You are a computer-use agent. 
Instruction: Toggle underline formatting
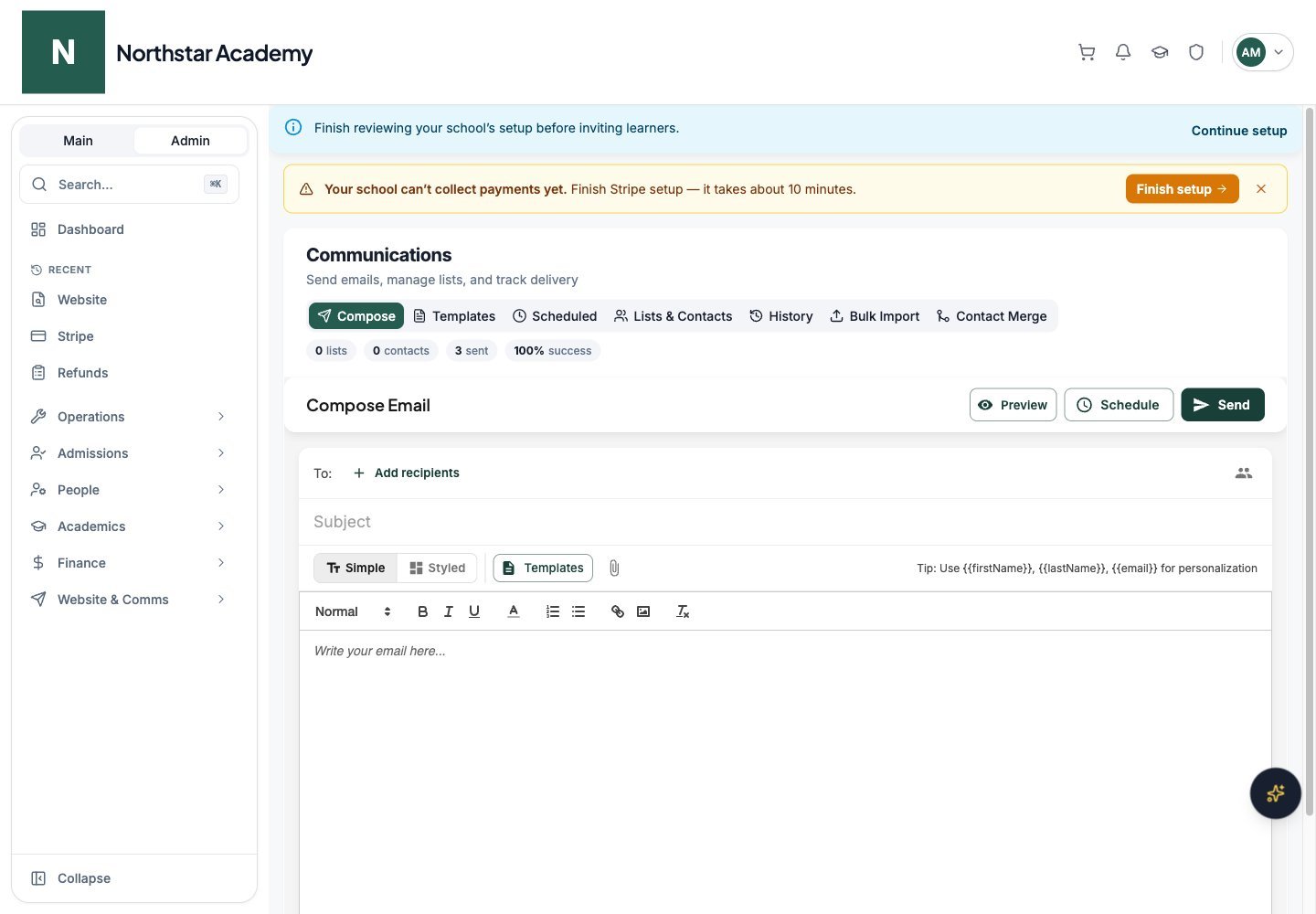tap(473, 611)
